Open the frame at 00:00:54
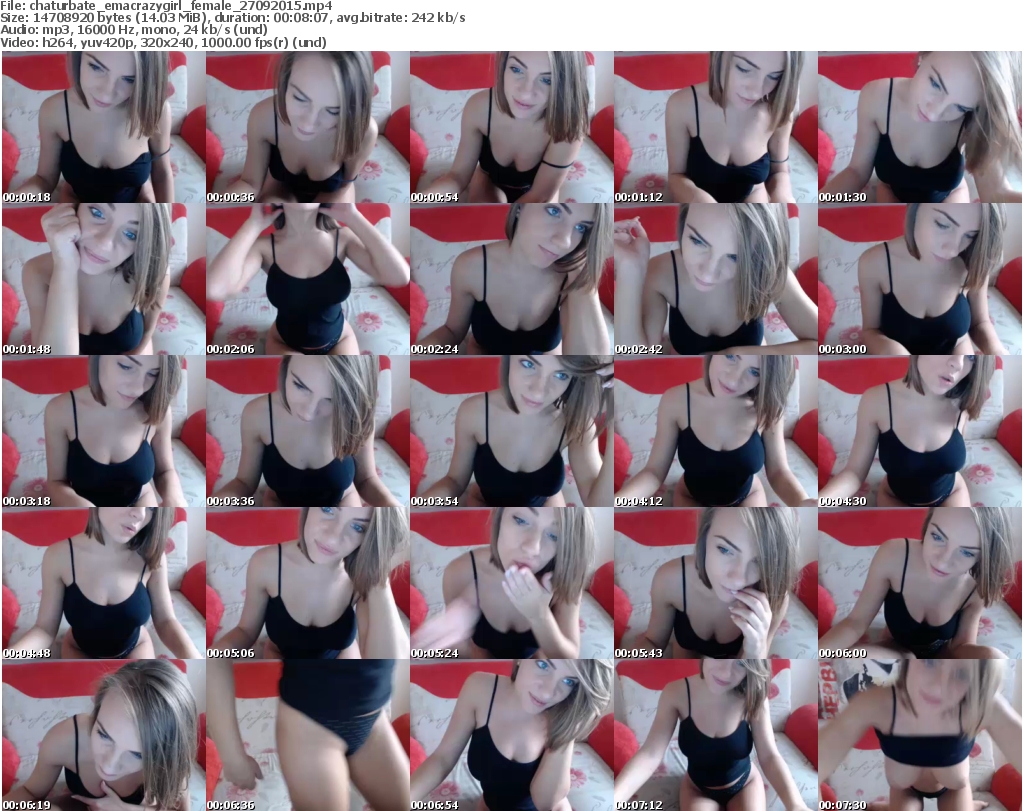The width and height of the screenshot is (1024, 811). click(x=512, y=127)
